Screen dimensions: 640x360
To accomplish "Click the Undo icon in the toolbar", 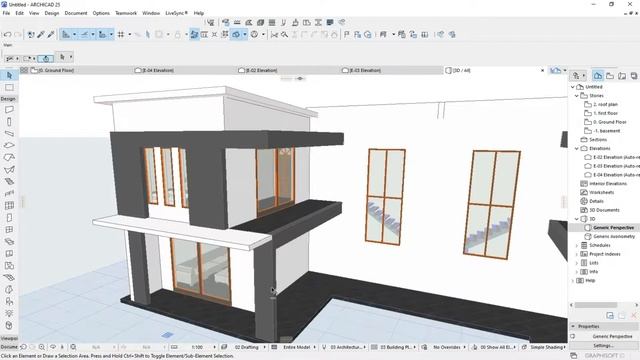I will click(x=7, y=35).
